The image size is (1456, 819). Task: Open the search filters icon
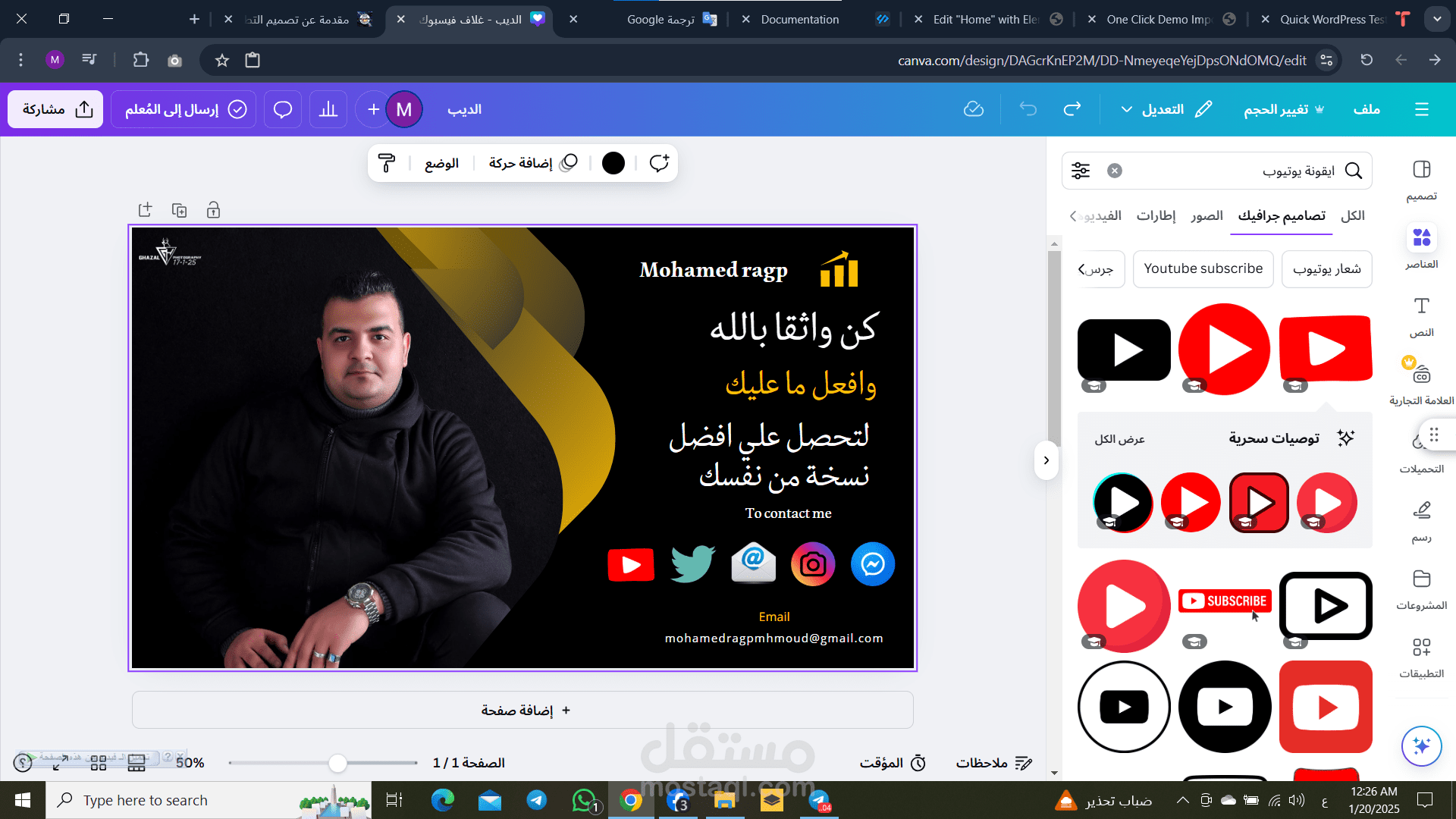click(1081, 171)
